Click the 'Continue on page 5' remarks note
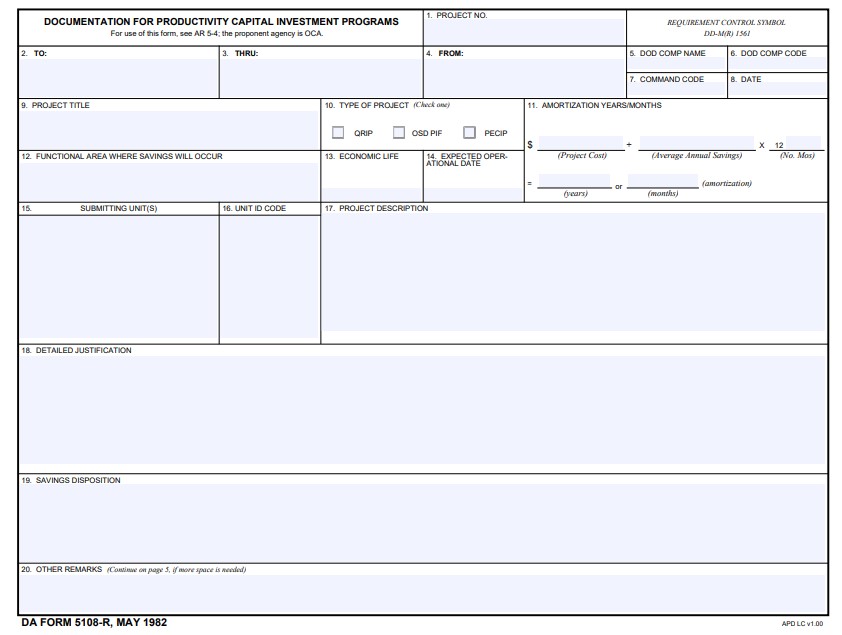This screenshot has width=842, height=635. (177, 570)
